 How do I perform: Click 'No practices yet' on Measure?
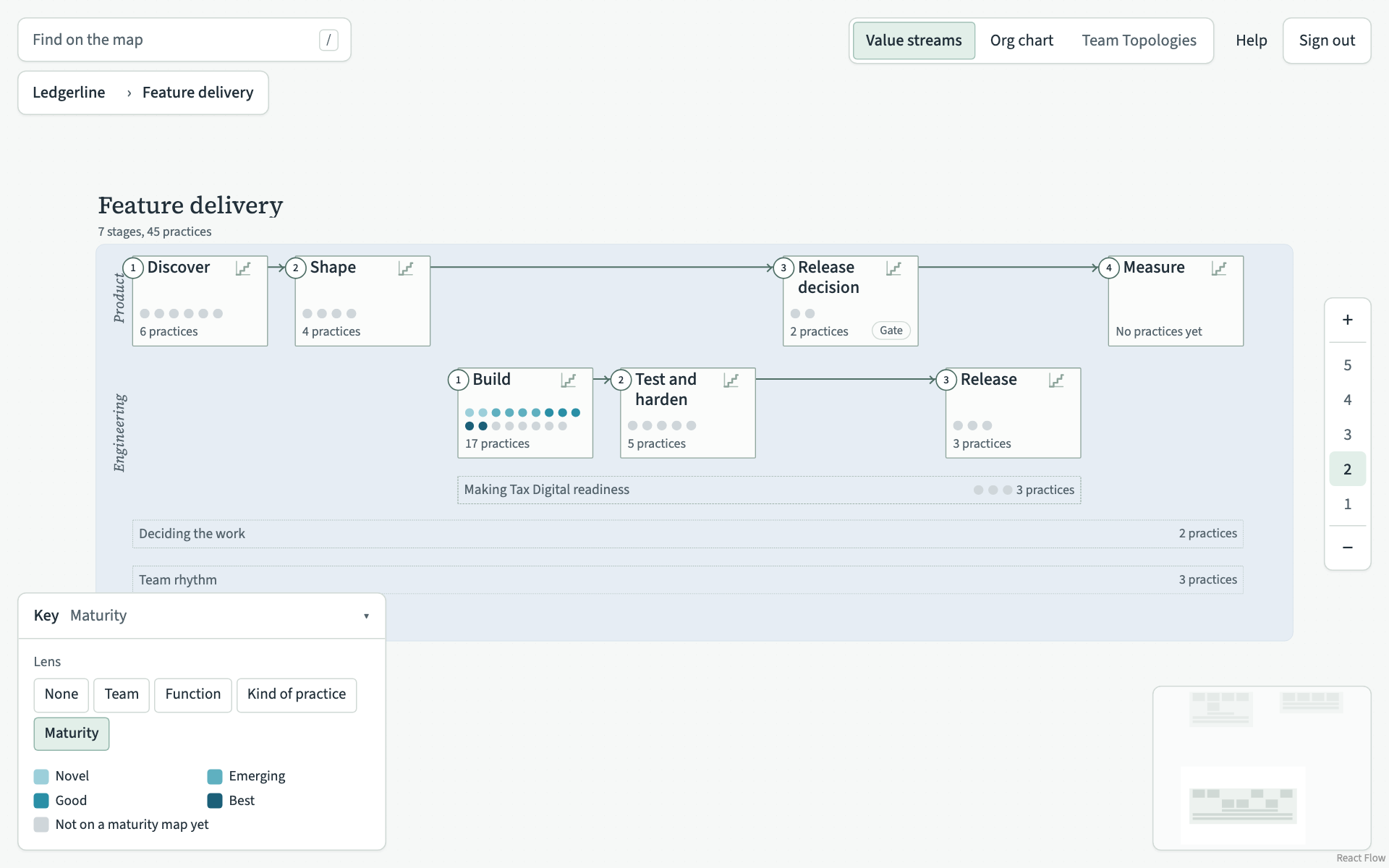(x=1159, y=331)
